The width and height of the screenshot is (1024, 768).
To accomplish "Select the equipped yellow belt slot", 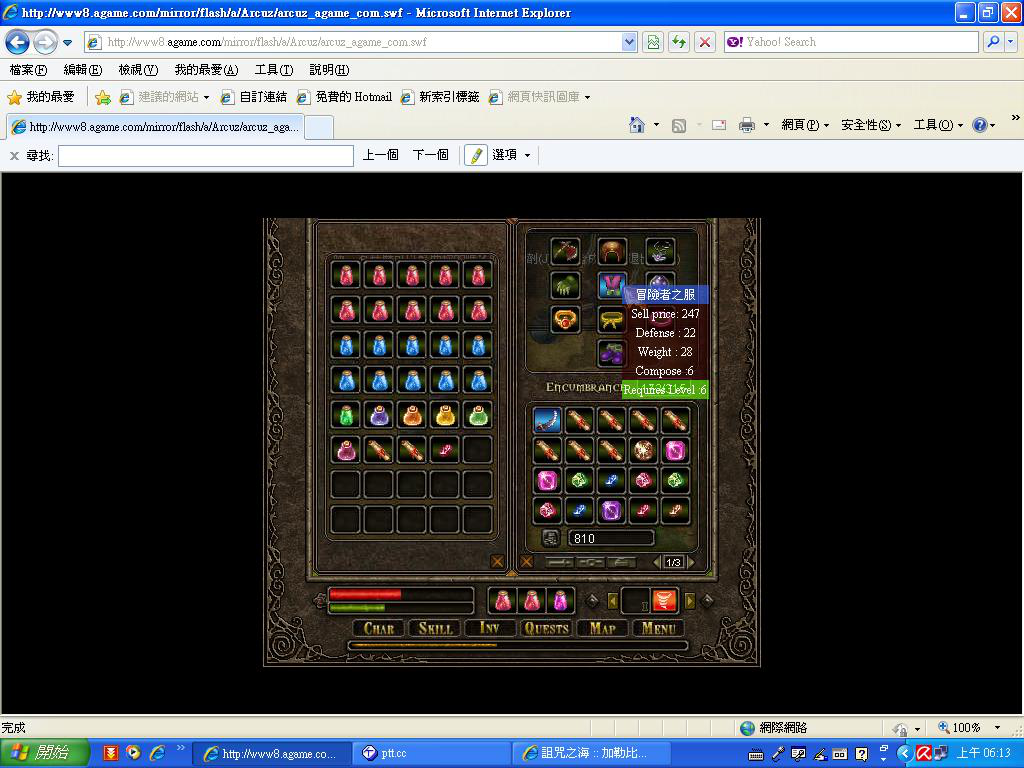I will point(612,320).
